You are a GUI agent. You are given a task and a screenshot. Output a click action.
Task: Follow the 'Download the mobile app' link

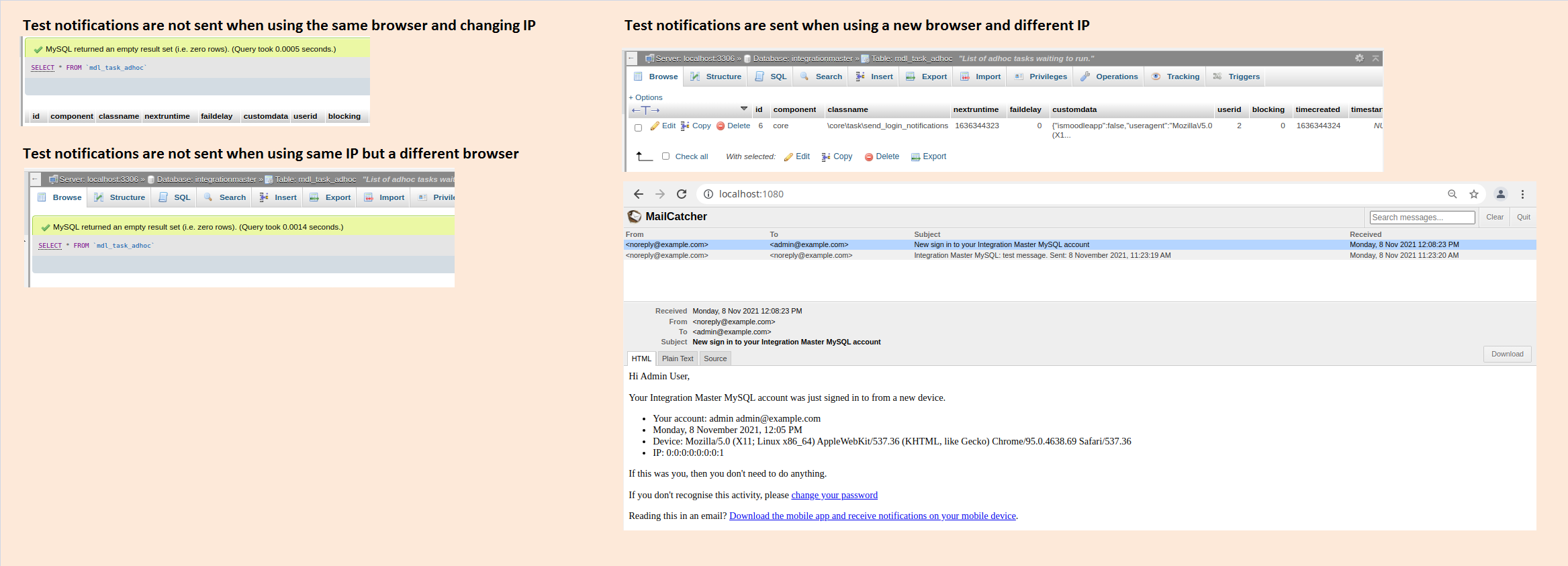pos(872,516)
